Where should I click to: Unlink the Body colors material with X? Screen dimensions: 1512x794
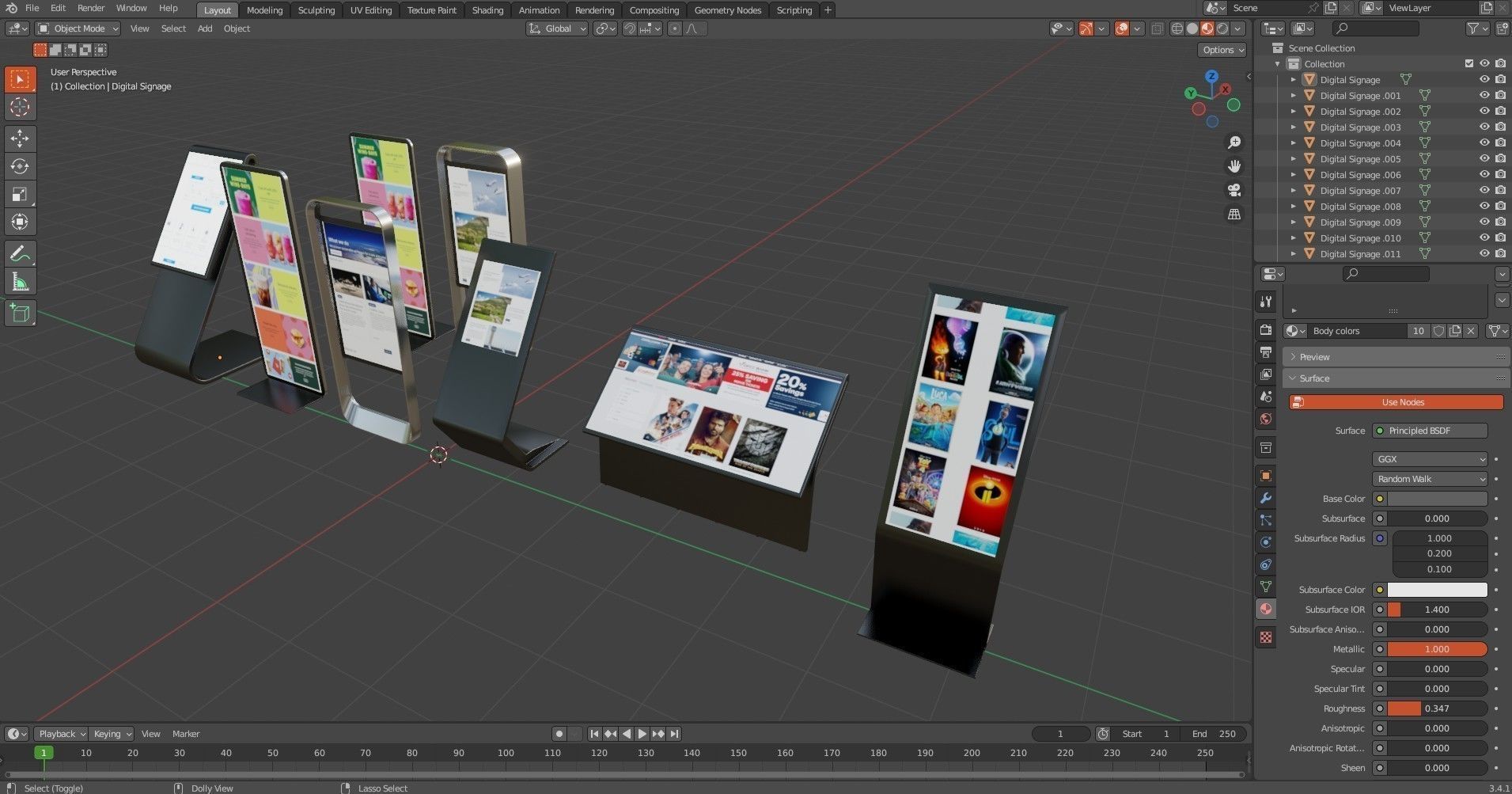click(1471, 331)
